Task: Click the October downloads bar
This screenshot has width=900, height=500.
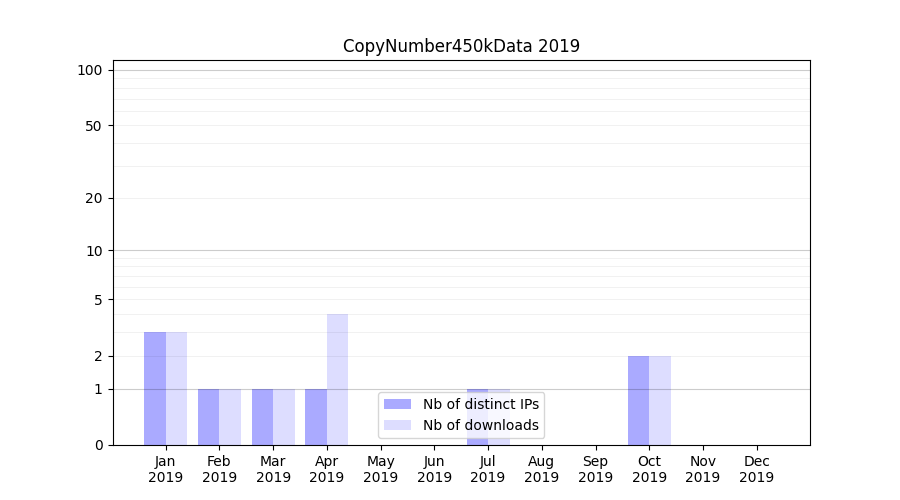Action: click(x=660, y=400)
